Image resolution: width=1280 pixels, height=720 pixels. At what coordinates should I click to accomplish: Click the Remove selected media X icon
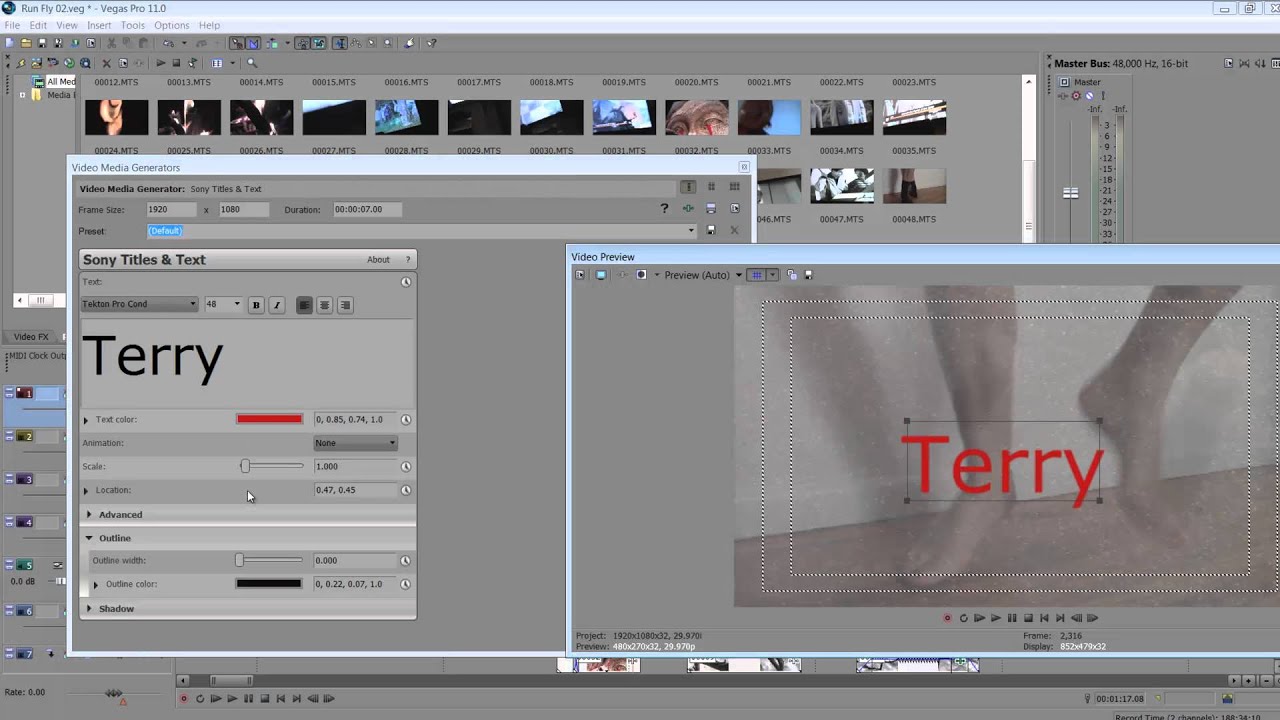coord(106,63)
